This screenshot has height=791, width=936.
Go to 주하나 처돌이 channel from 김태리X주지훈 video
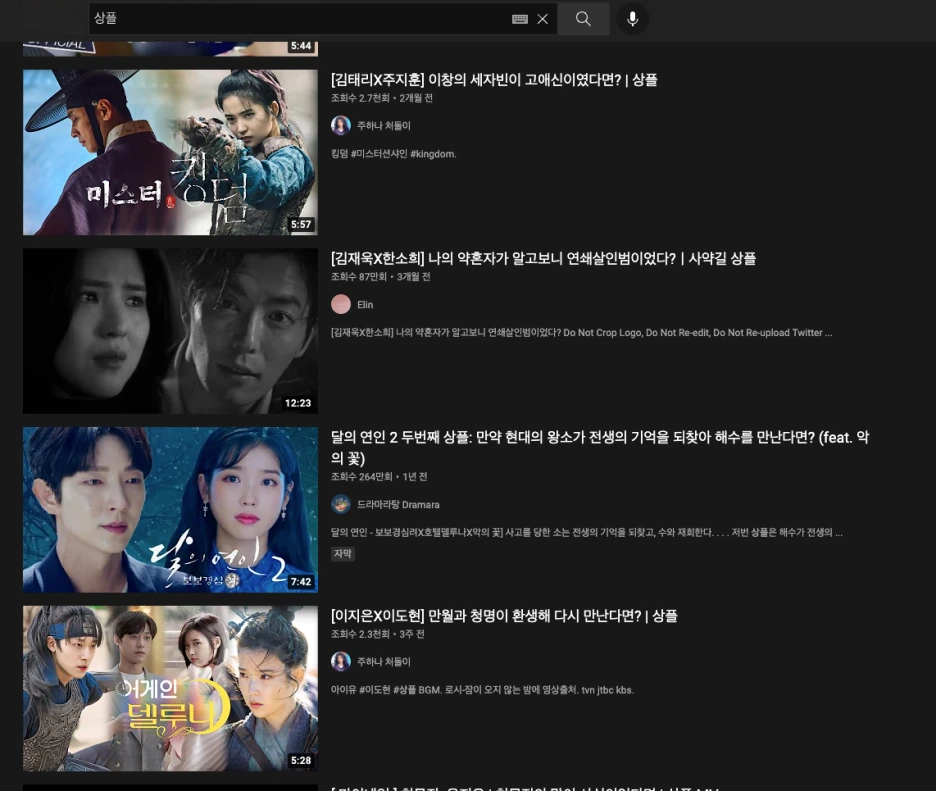point(384,126)
